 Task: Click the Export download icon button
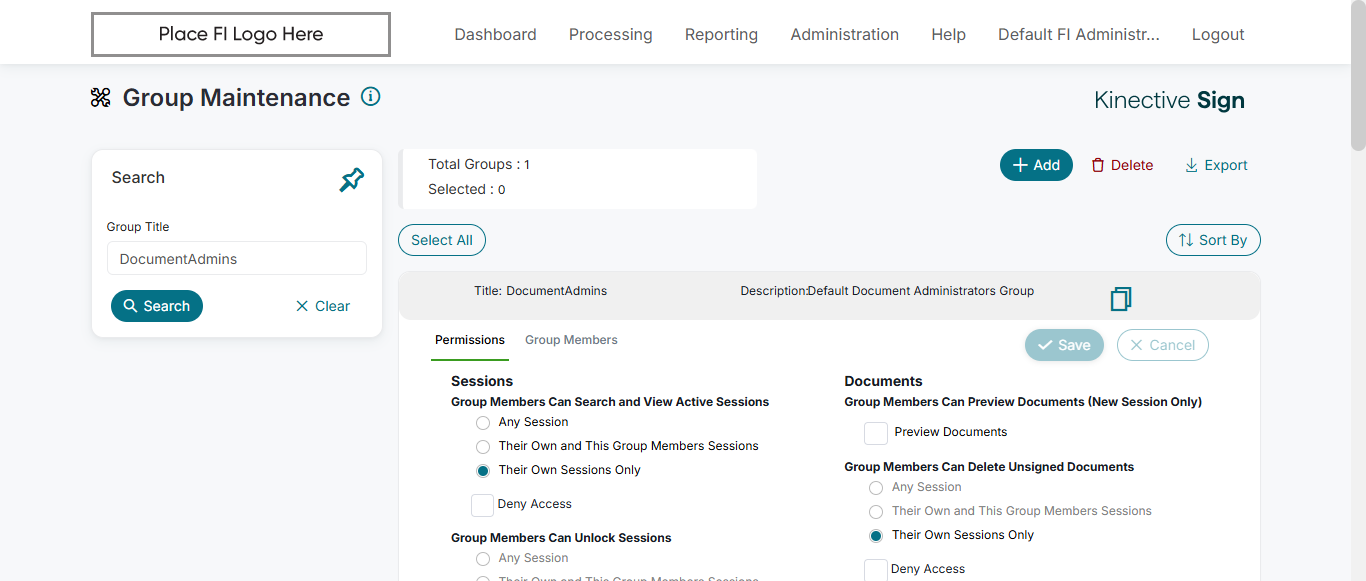pos(1216,165)
